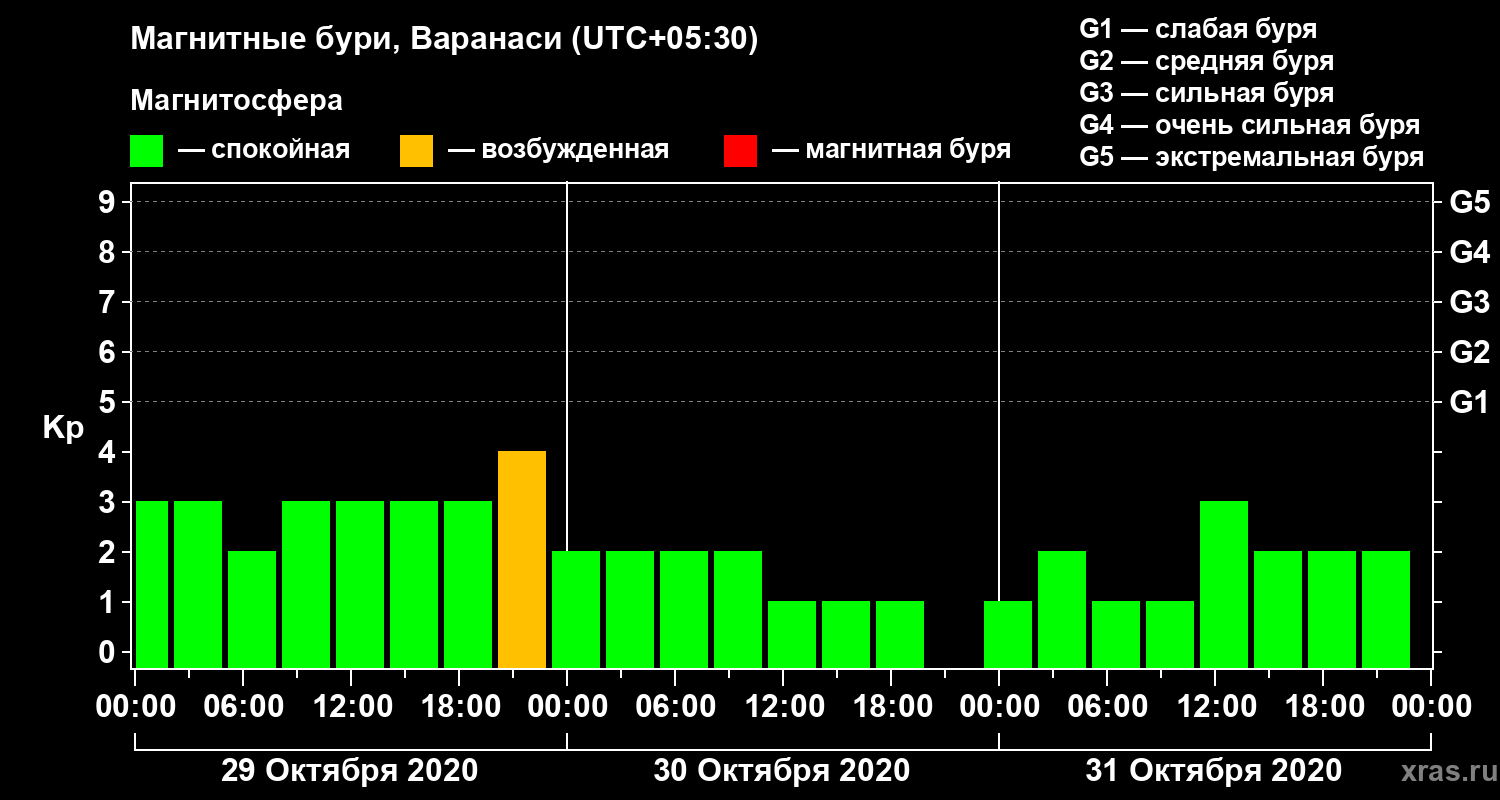Image resolution: width=1500 pixels, height=800 pixels.
Task: Click G2 — средняя буря legend entry
Action: 1207,61
